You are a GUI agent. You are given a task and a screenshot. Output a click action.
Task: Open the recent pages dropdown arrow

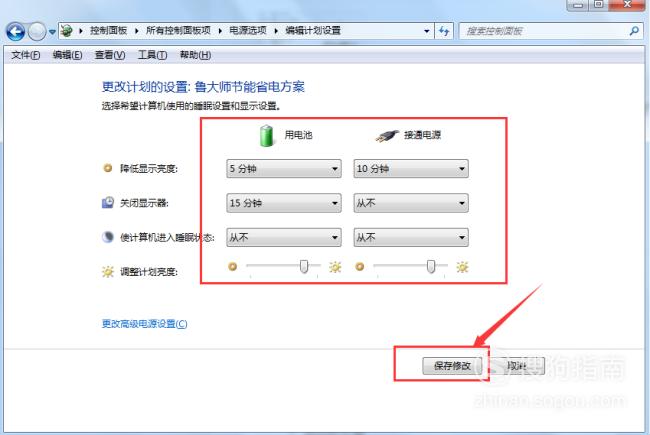click(x=52, y=32)
